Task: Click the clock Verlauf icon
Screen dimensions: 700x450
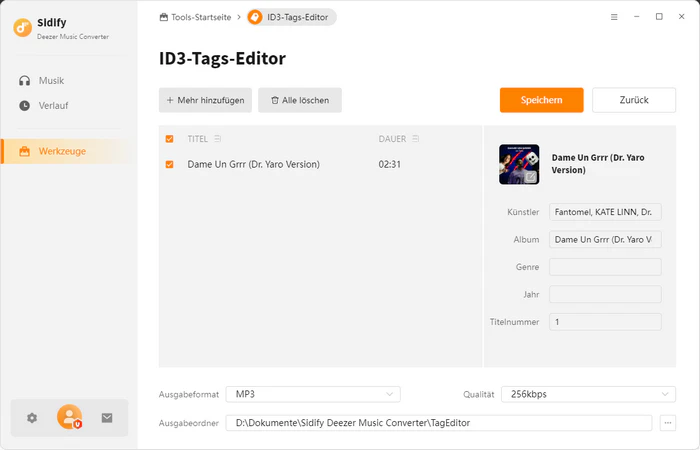Action: (25, 106)
